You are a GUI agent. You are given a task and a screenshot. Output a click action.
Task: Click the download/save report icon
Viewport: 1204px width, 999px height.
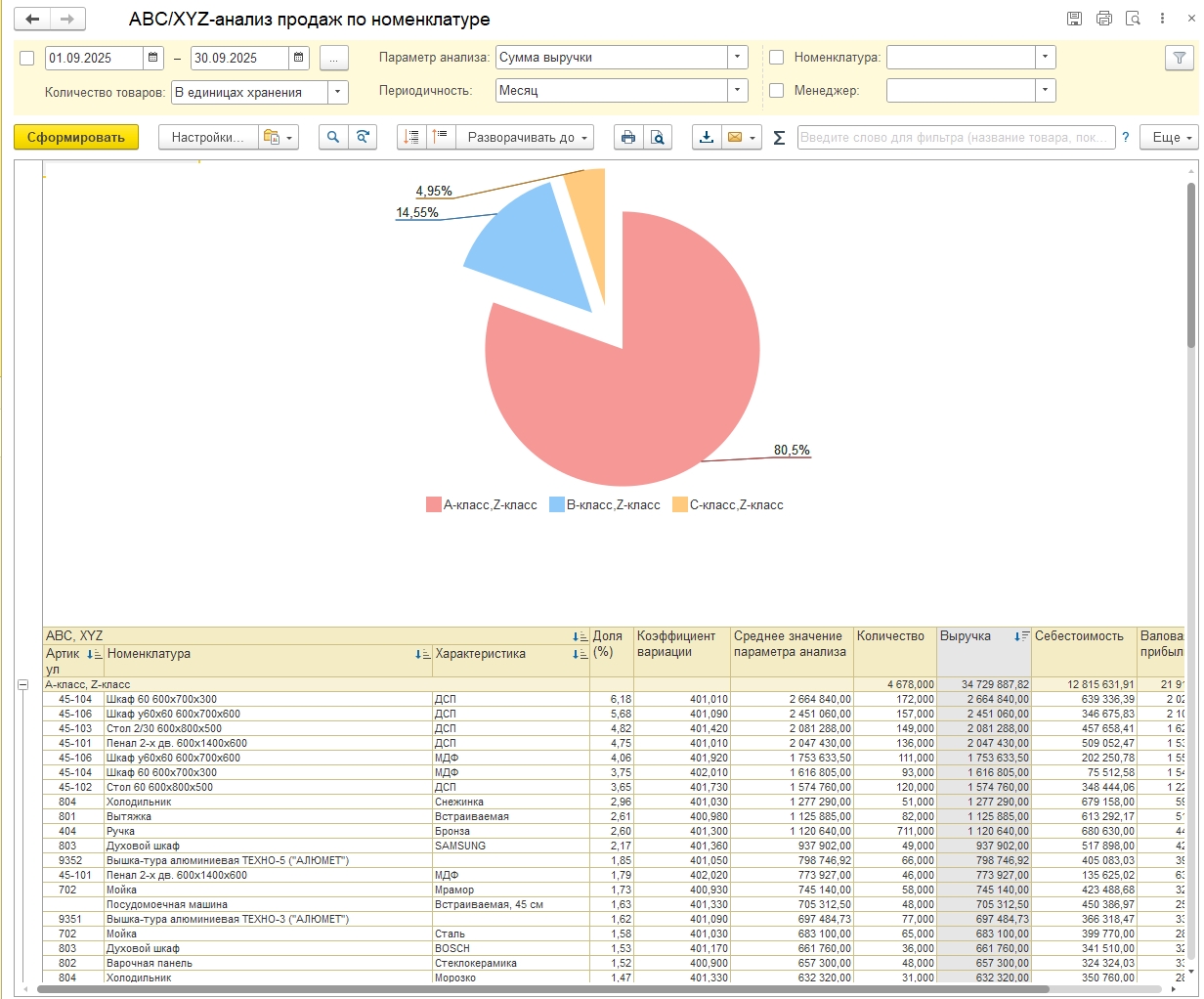[707, 138]
